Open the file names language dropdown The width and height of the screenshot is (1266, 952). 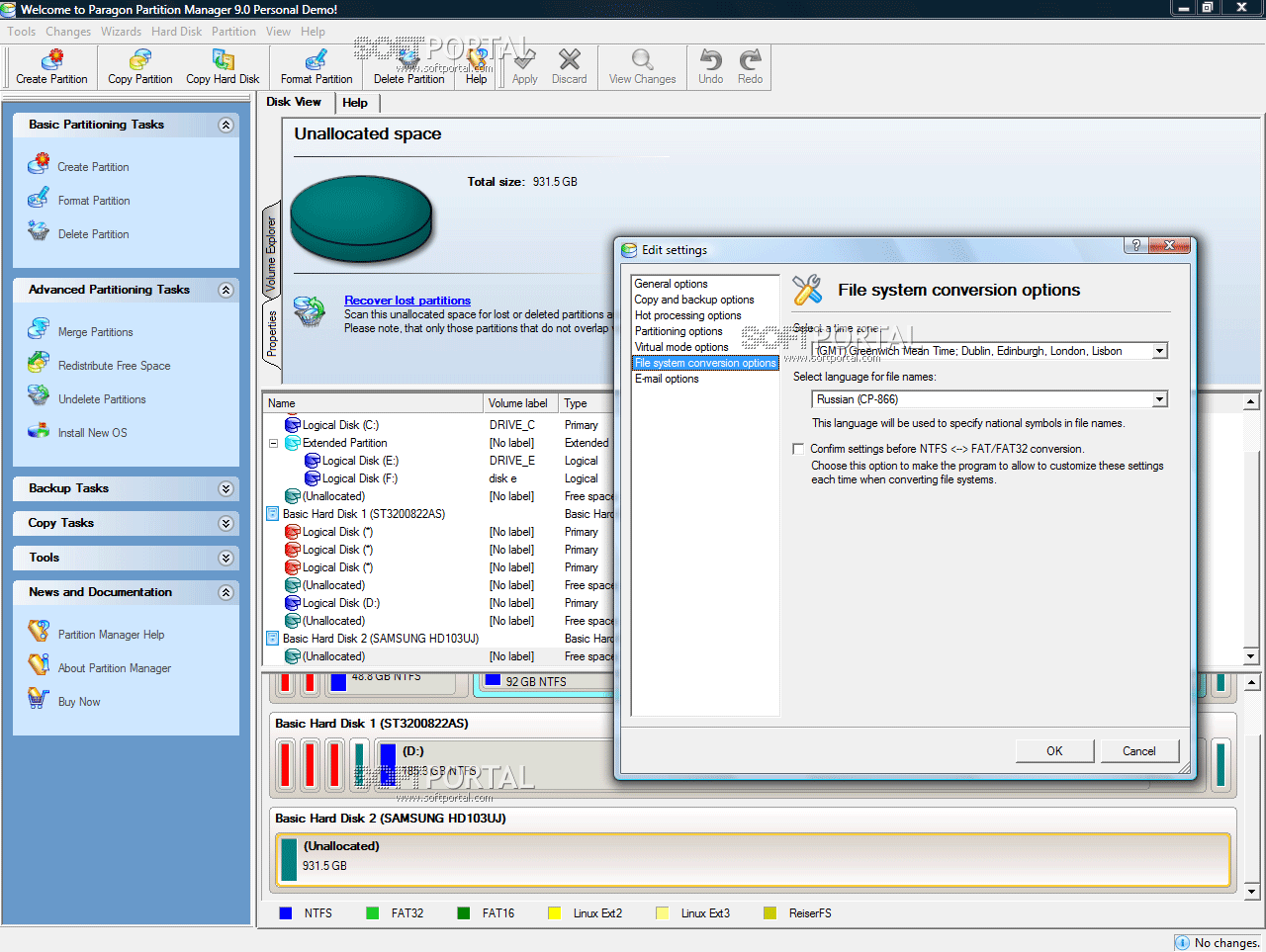tap(1160, 399)
